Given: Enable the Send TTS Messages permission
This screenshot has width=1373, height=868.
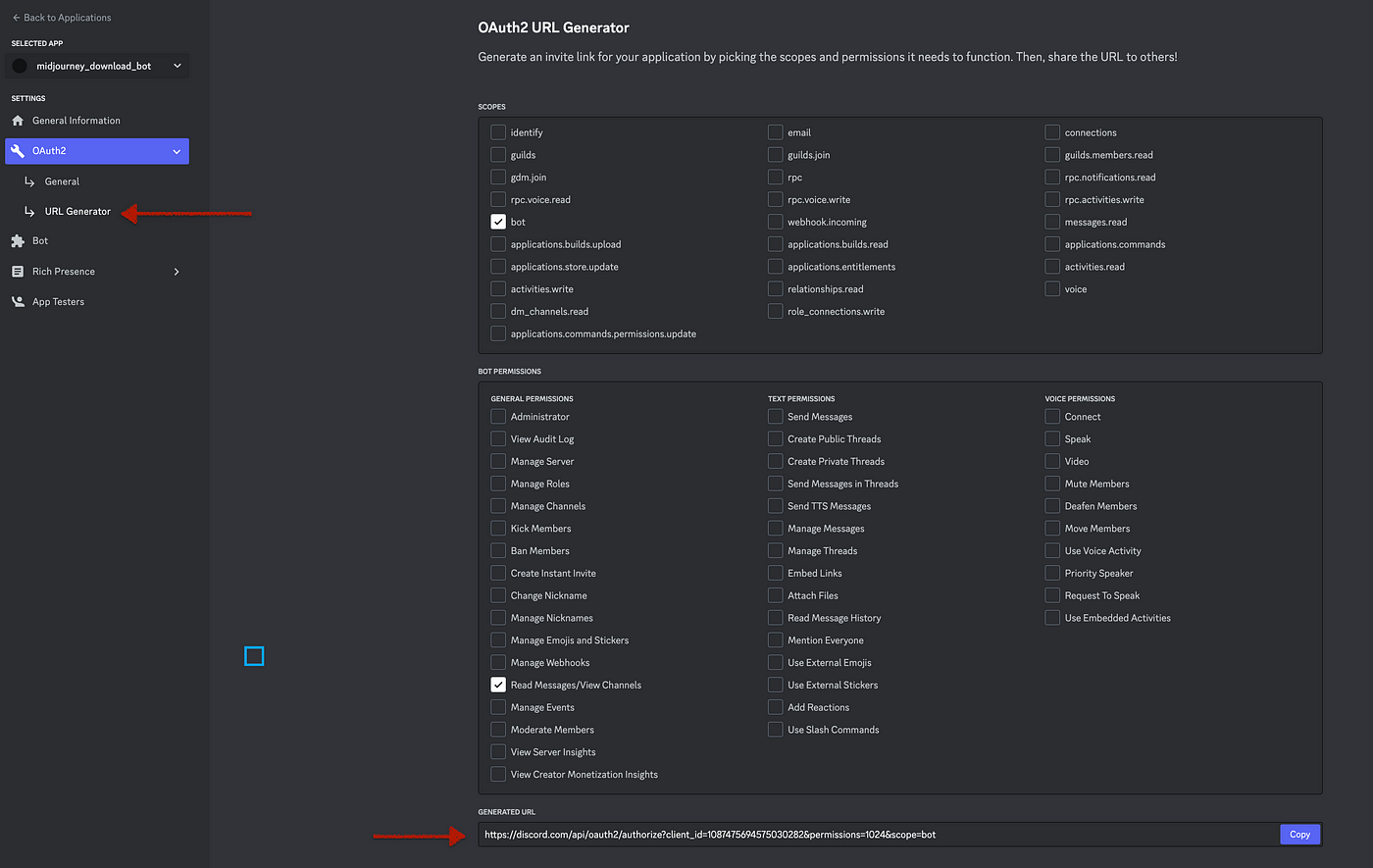Looking at the screenshot, I should pyautogui.click(x=776, y=506).
